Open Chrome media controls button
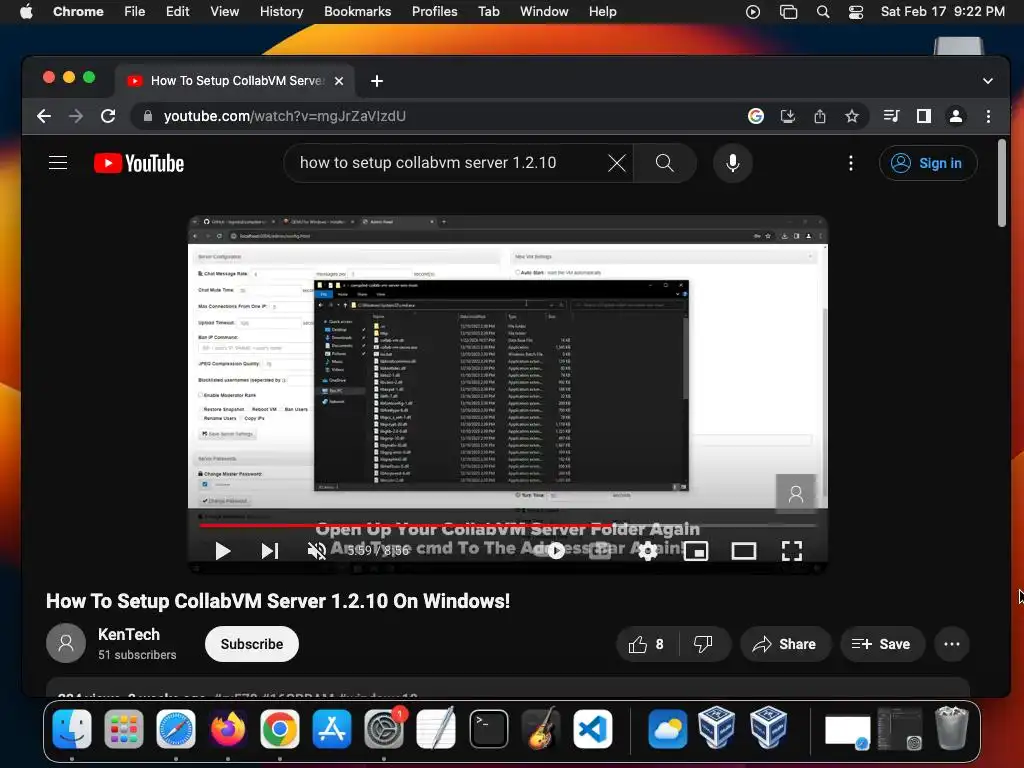Image resolution: width=1024 pixels, height=768 pixels. [891, 116]
